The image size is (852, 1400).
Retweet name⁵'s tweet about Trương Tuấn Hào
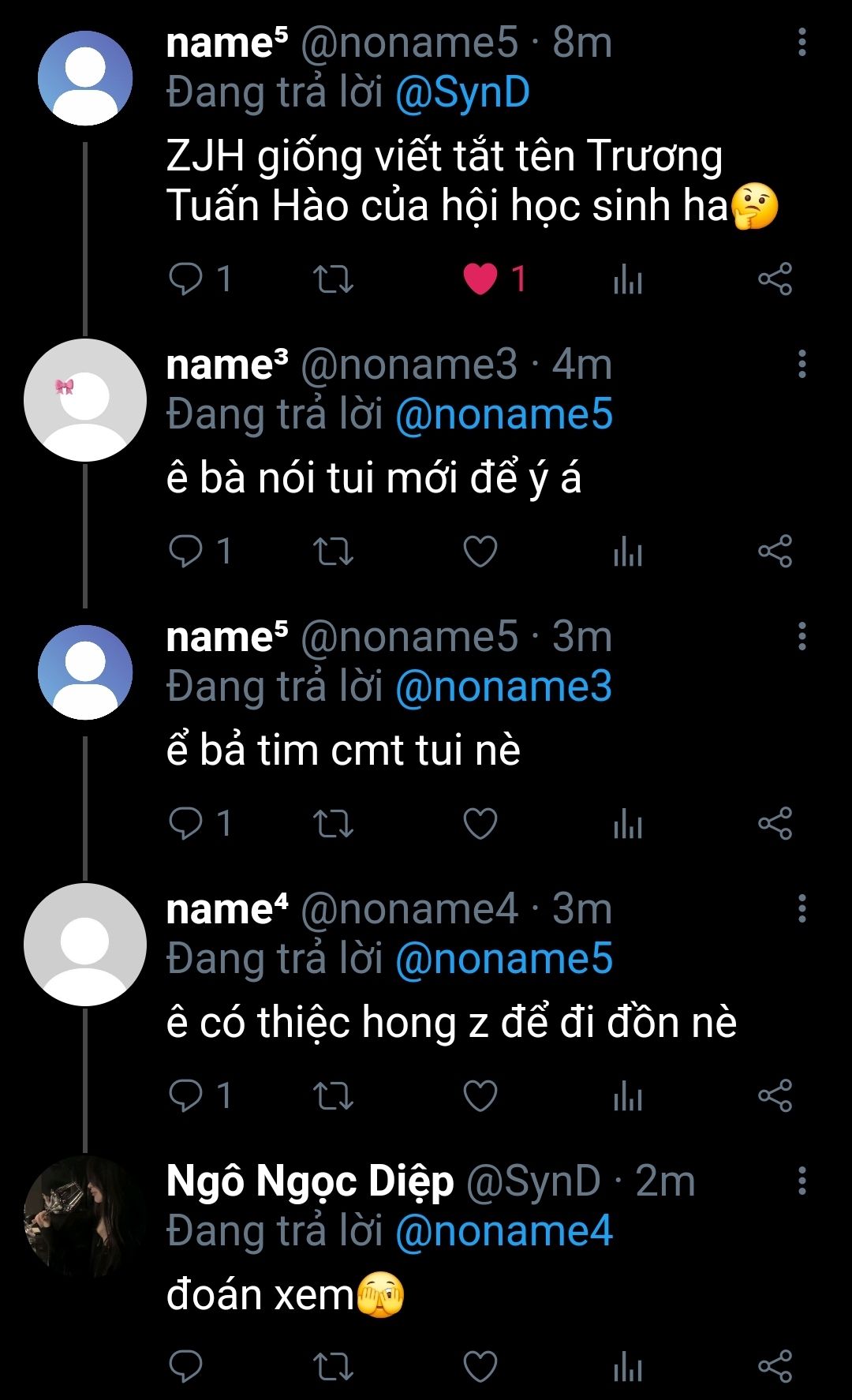point(333,279)
